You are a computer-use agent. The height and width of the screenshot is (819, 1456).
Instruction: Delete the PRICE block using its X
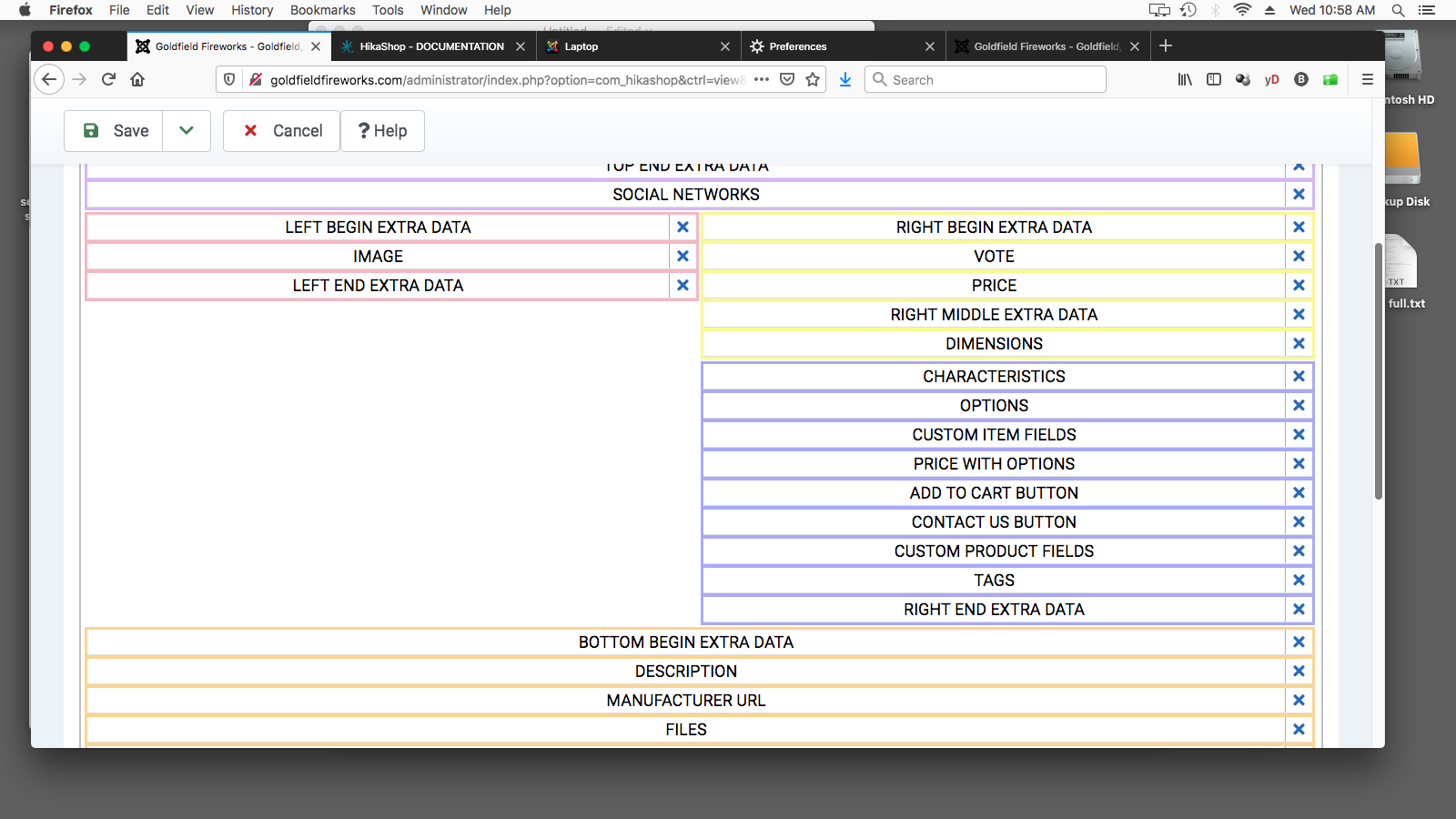pyautogui.click(x=1299, y=286)
